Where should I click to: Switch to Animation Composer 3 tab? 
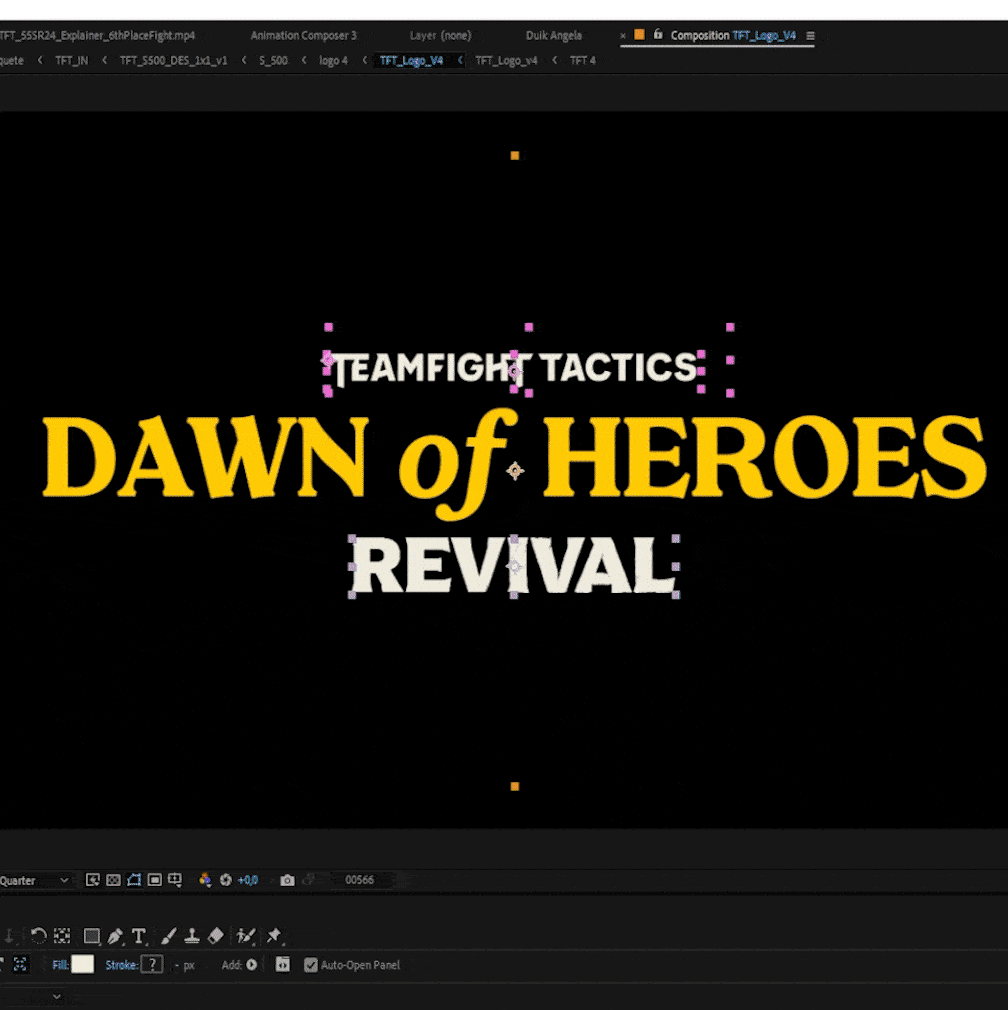pyautogui.click(x=303, y=35)
